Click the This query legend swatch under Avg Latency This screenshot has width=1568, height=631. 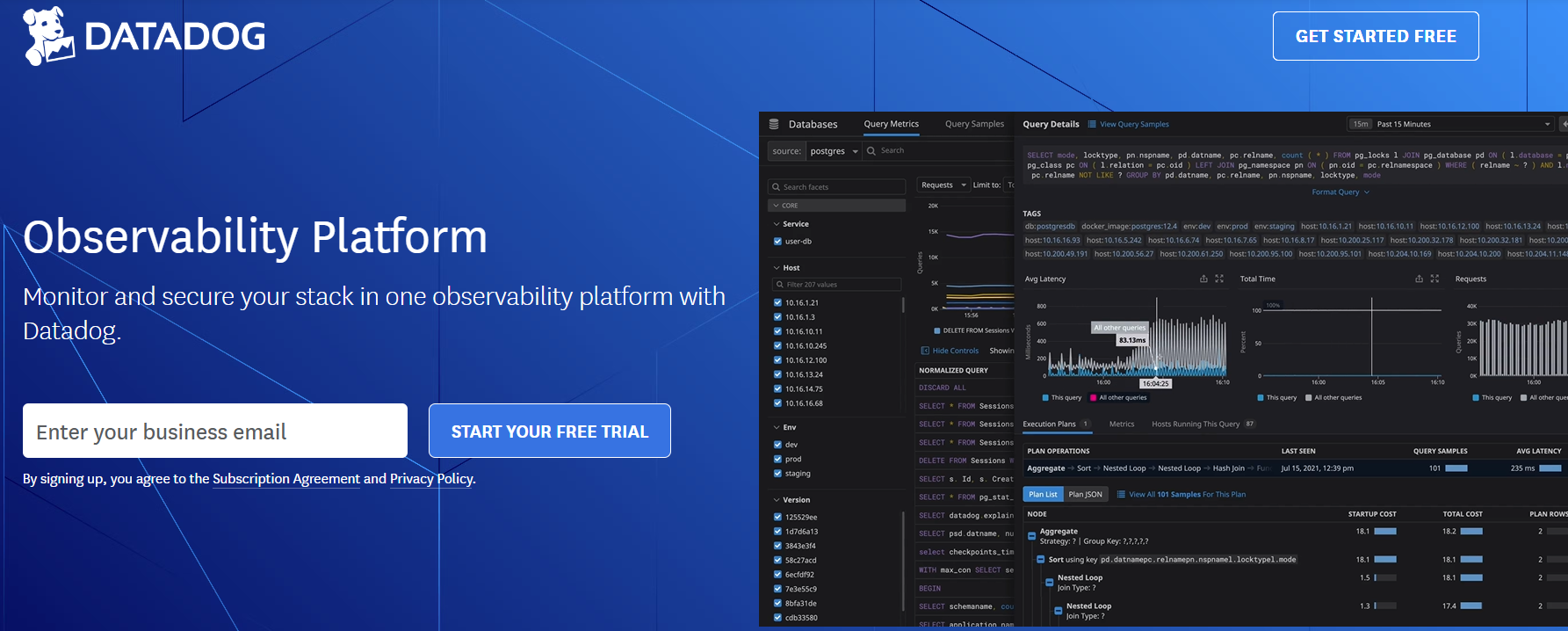point(1045,397)
